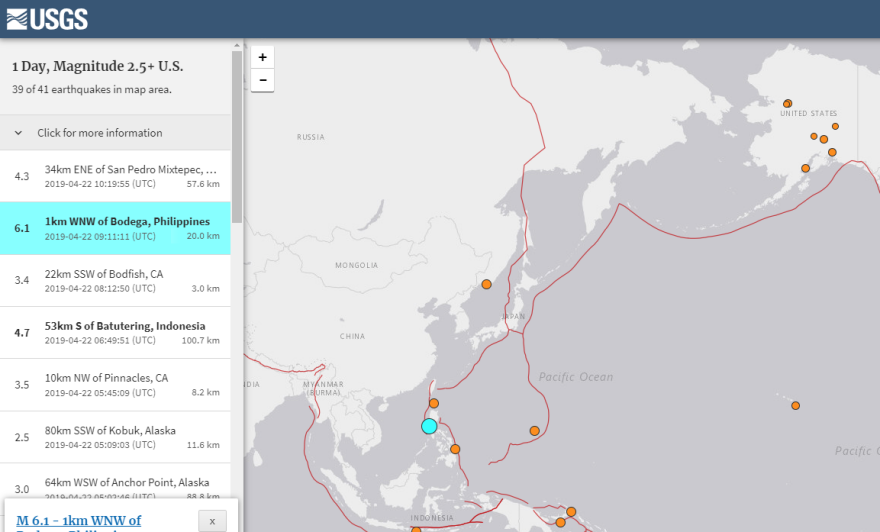
Task: Expand the "Click for more information" section
Action: [x=100, y=133]
